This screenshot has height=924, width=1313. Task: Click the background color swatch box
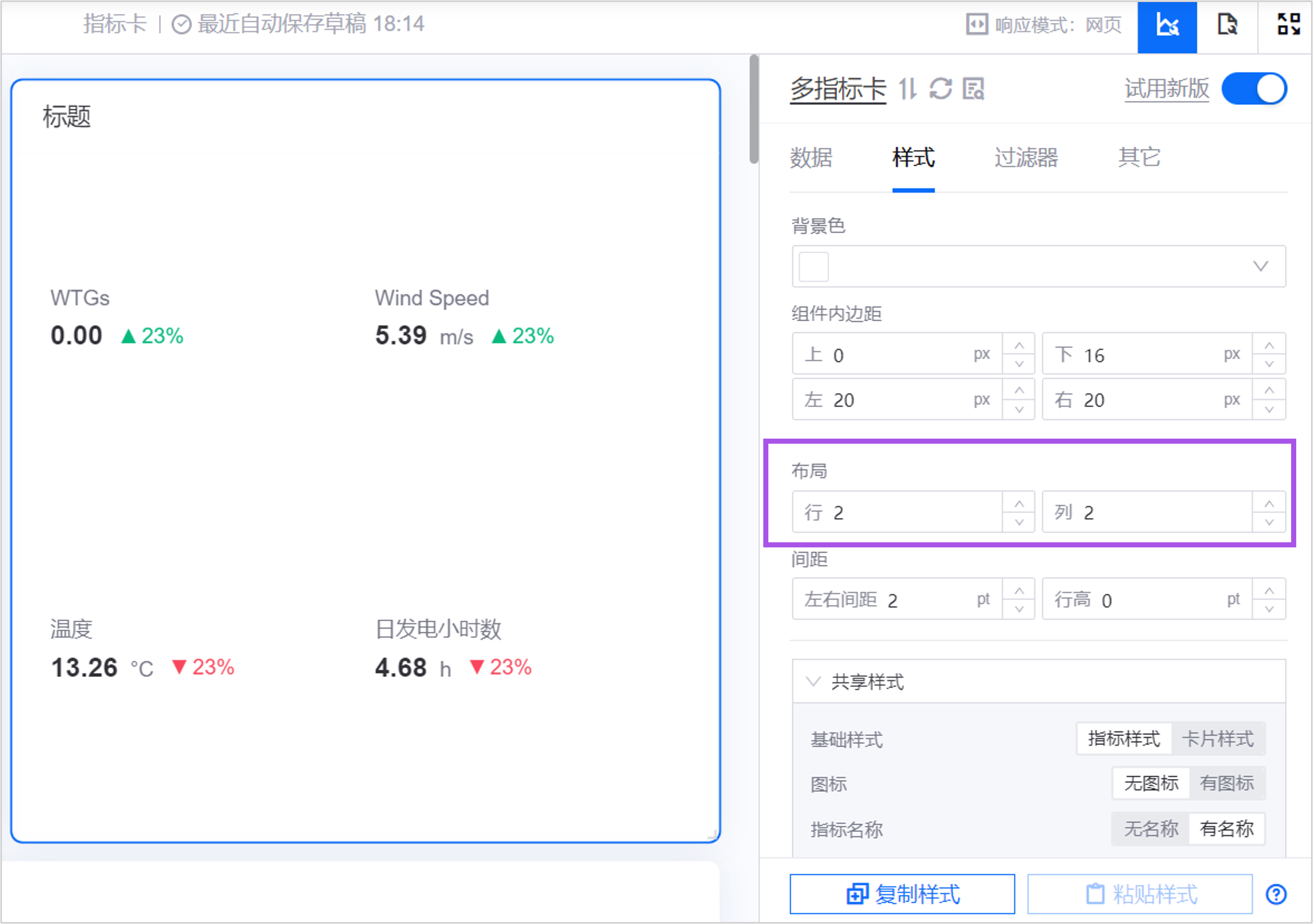point(813,266)
